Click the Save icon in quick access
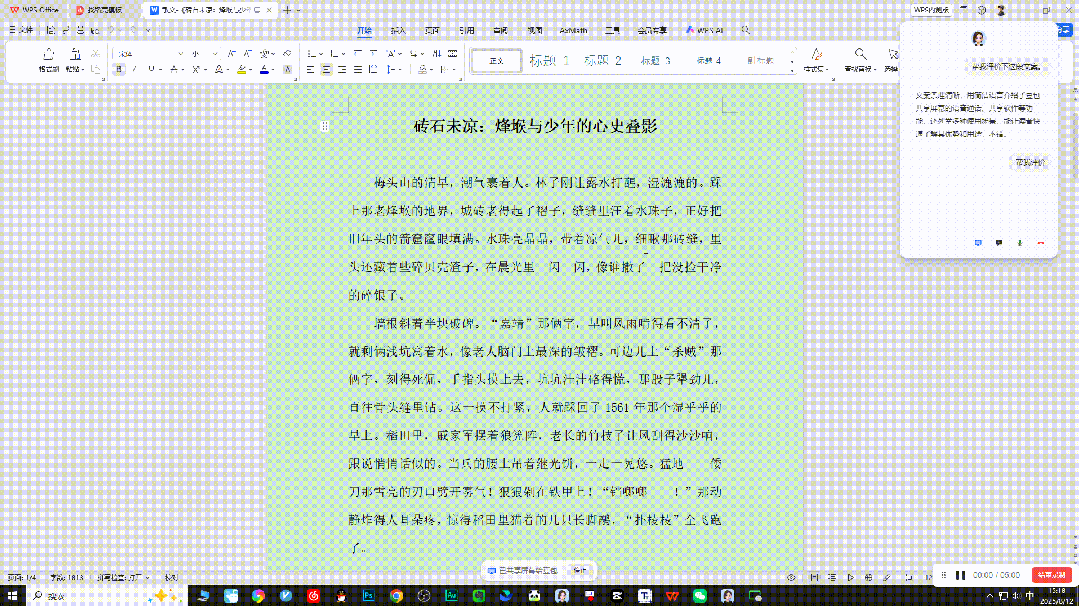 point(51,30)
